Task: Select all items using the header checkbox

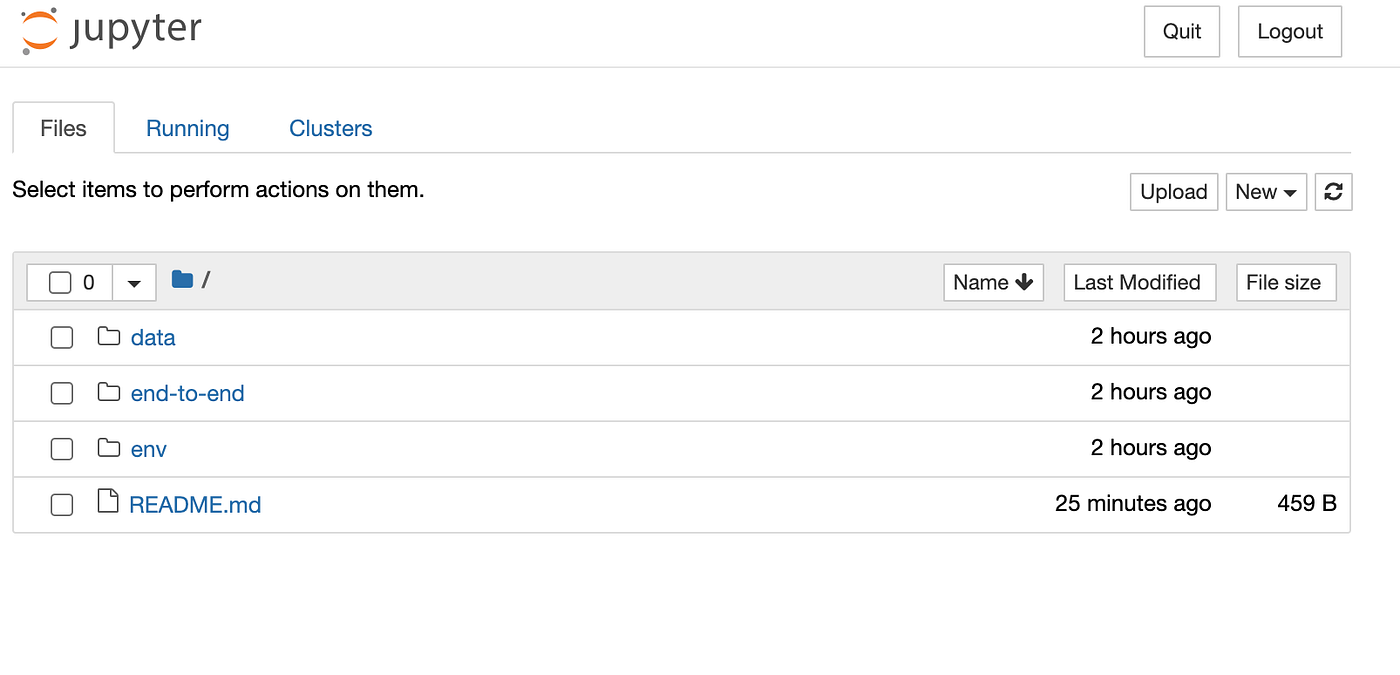Action: [x=61, y=282]
